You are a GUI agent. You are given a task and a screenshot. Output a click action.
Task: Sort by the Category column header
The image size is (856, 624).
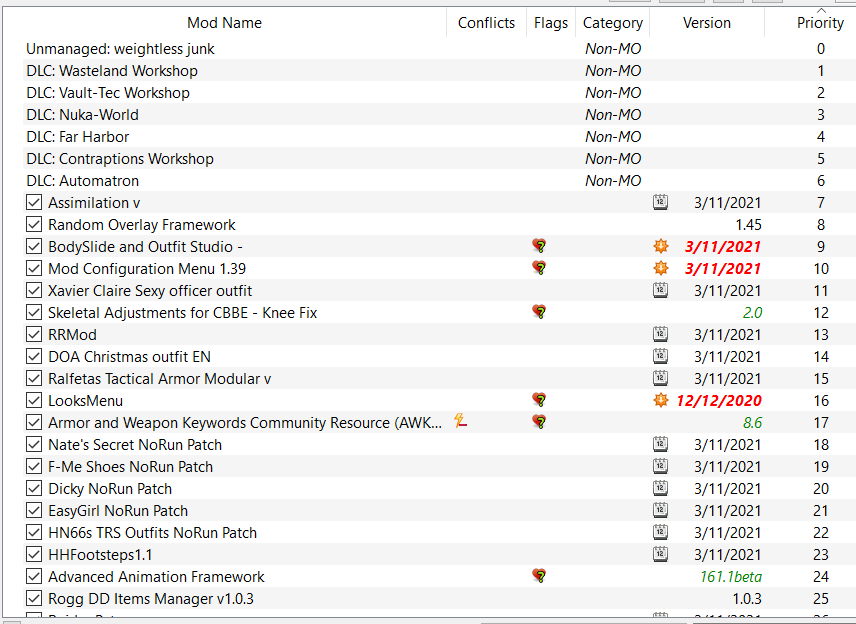pyautogui.click(x=613, y=22)
